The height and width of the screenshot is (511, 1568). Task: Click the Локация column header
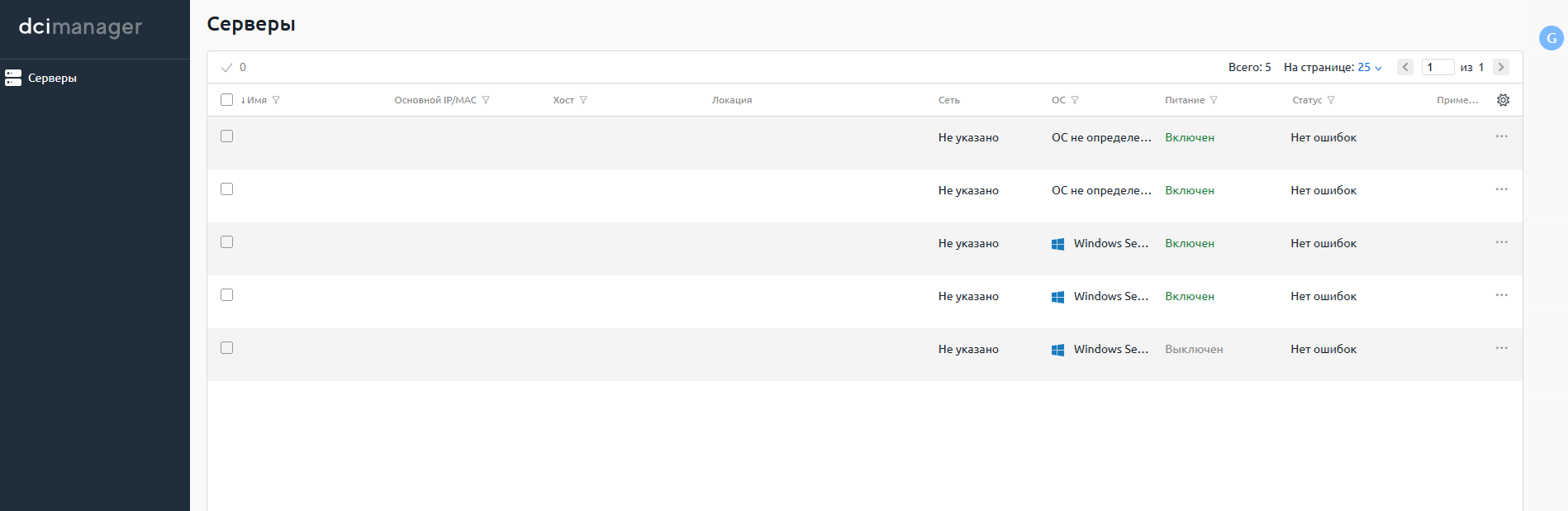tap(732, 100)
